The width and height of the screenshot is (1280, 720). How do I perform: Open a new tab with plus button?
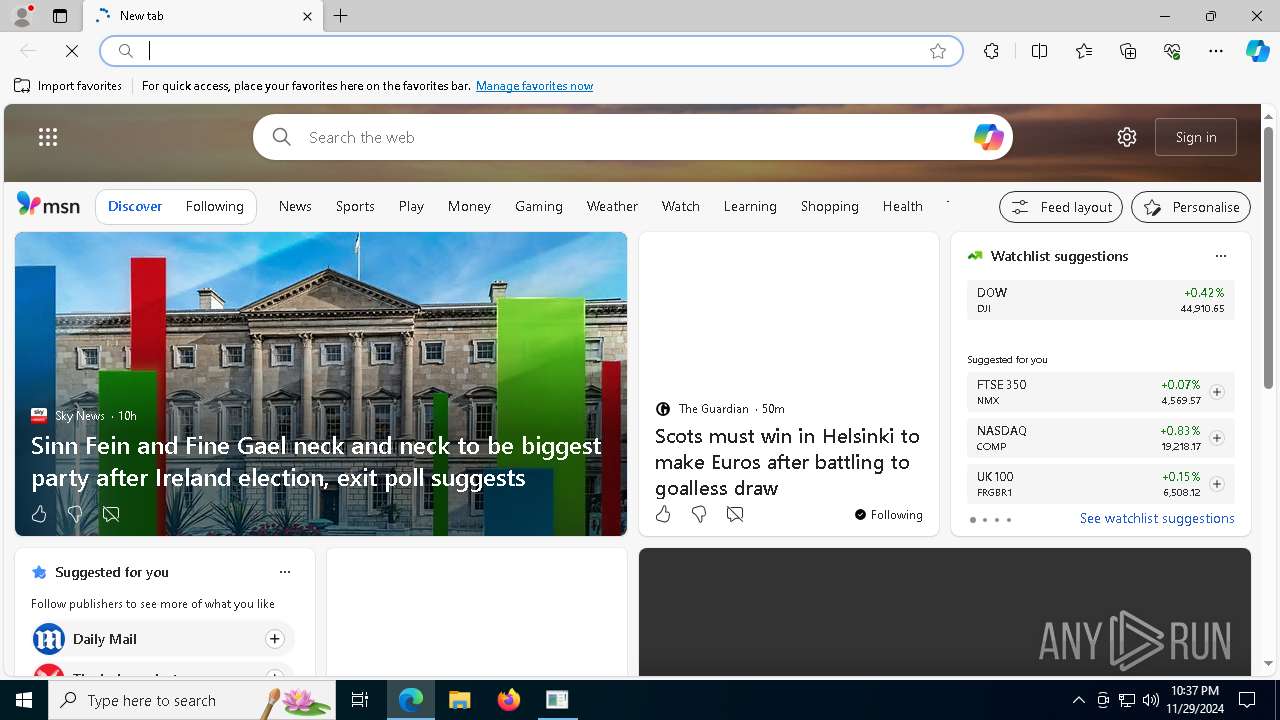point(341,16)
